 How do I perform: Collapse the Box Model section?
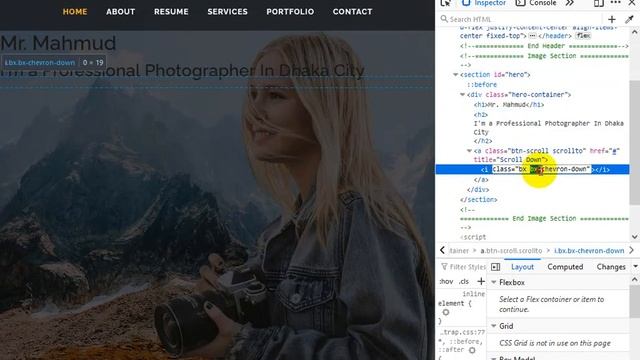[x=494, y=358]
